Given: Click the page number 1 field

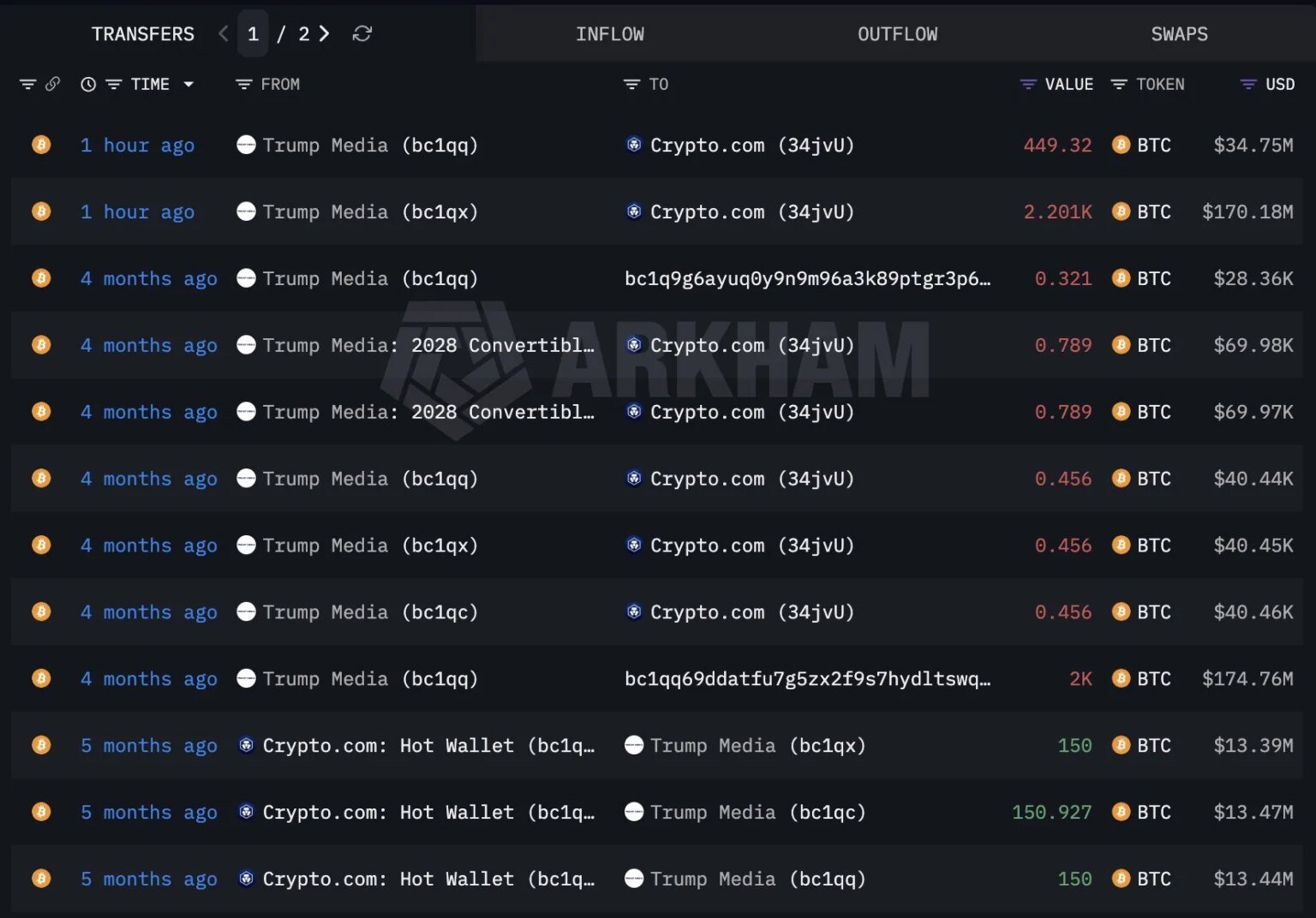Looking at the screenshot, I should tap(253, 33).
